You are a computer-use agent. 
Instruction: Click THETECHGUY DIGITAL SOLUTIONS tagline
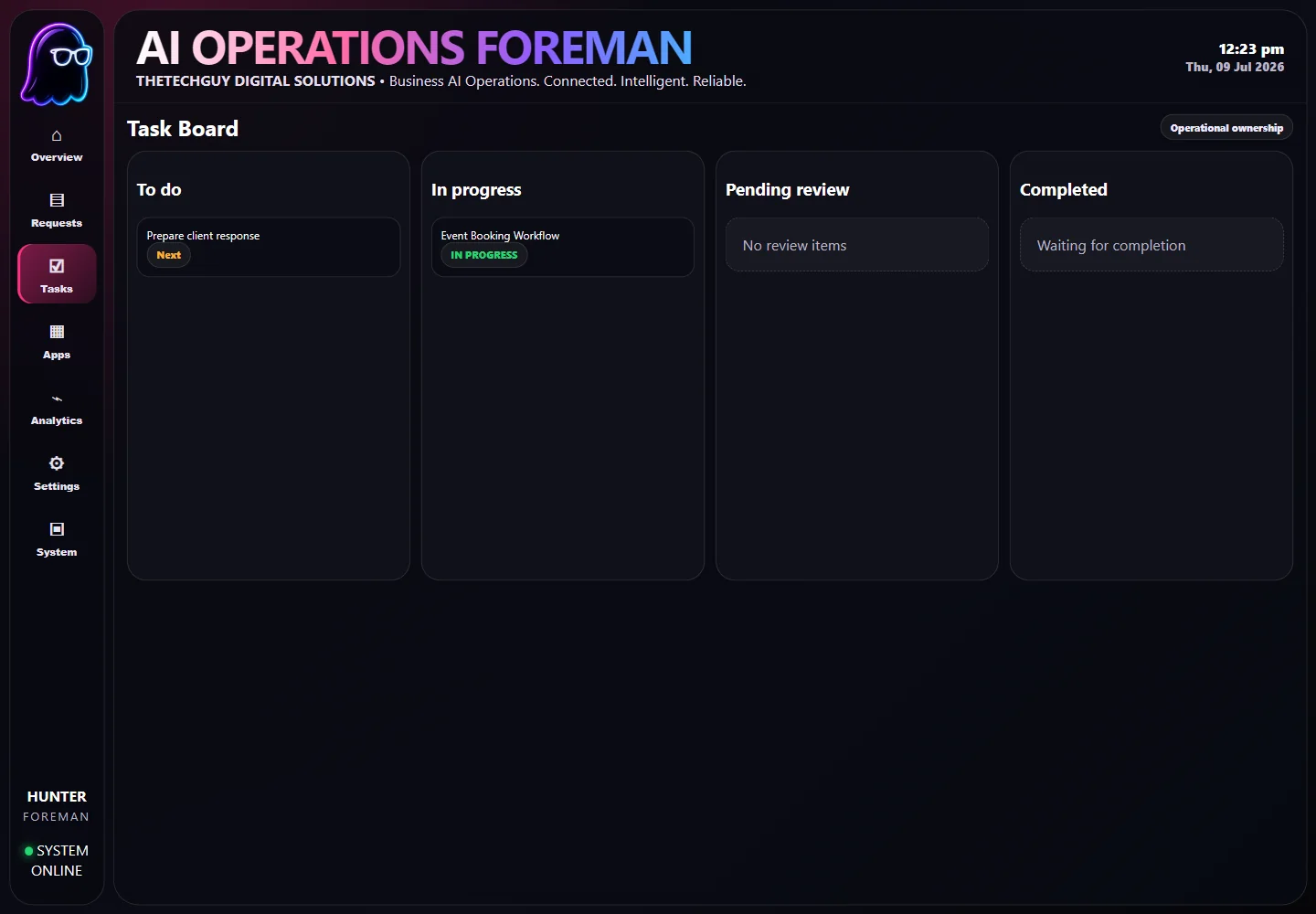coord(255,81)
